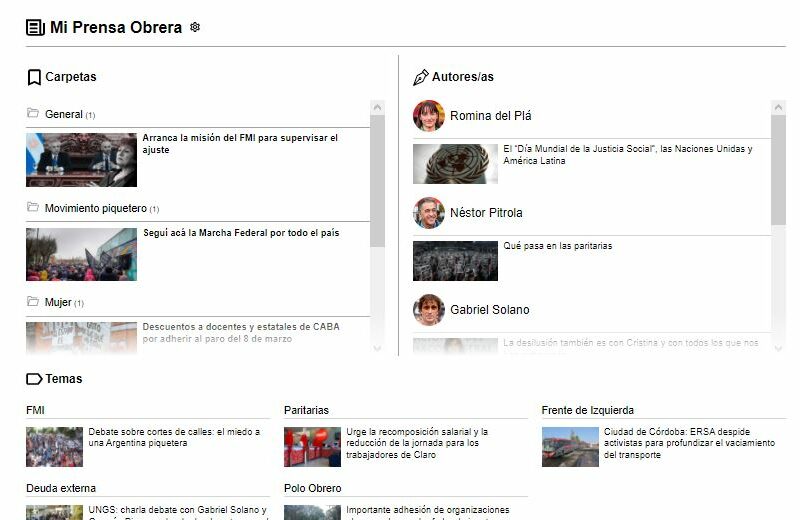Click the Mujer folder icon

(33, 302)
